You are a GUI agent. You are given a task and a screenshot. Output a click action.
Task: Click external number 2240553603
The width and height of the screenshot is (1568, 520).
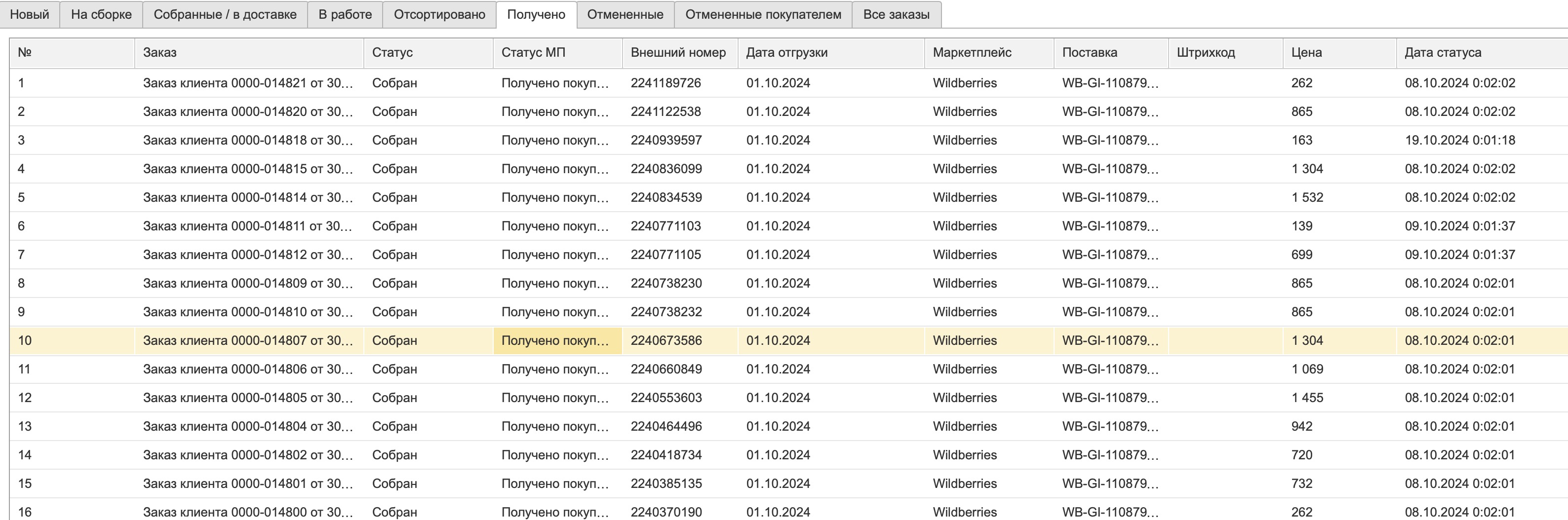tap(666, 398)
